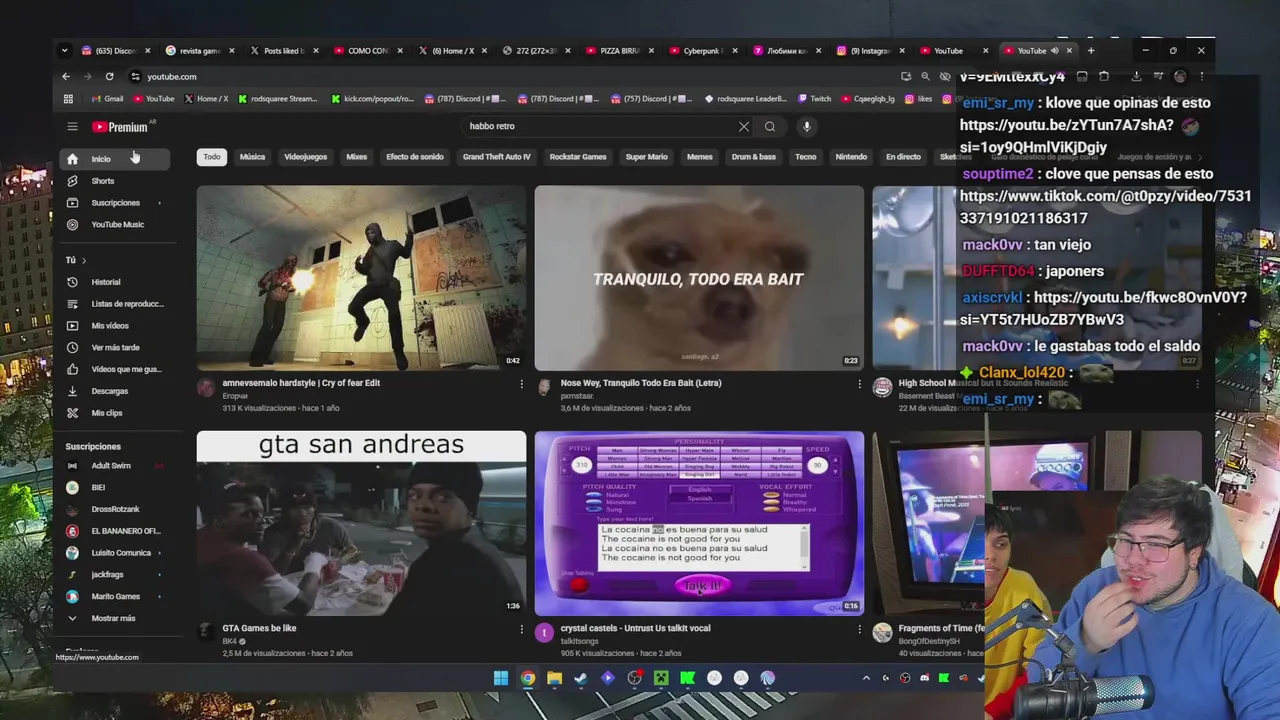Open options for Cry of fear Edit video
Image resolution: width=1280 pixels, height=720 pixels.
[x=521, y=384]
